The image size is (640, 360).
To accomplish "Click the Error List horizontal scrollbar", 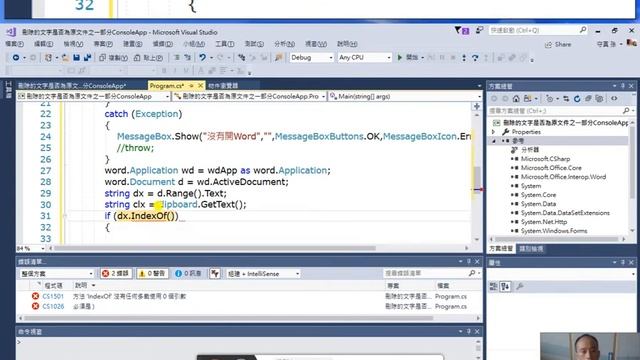I will pyautogui.click(x=229, y=318).
